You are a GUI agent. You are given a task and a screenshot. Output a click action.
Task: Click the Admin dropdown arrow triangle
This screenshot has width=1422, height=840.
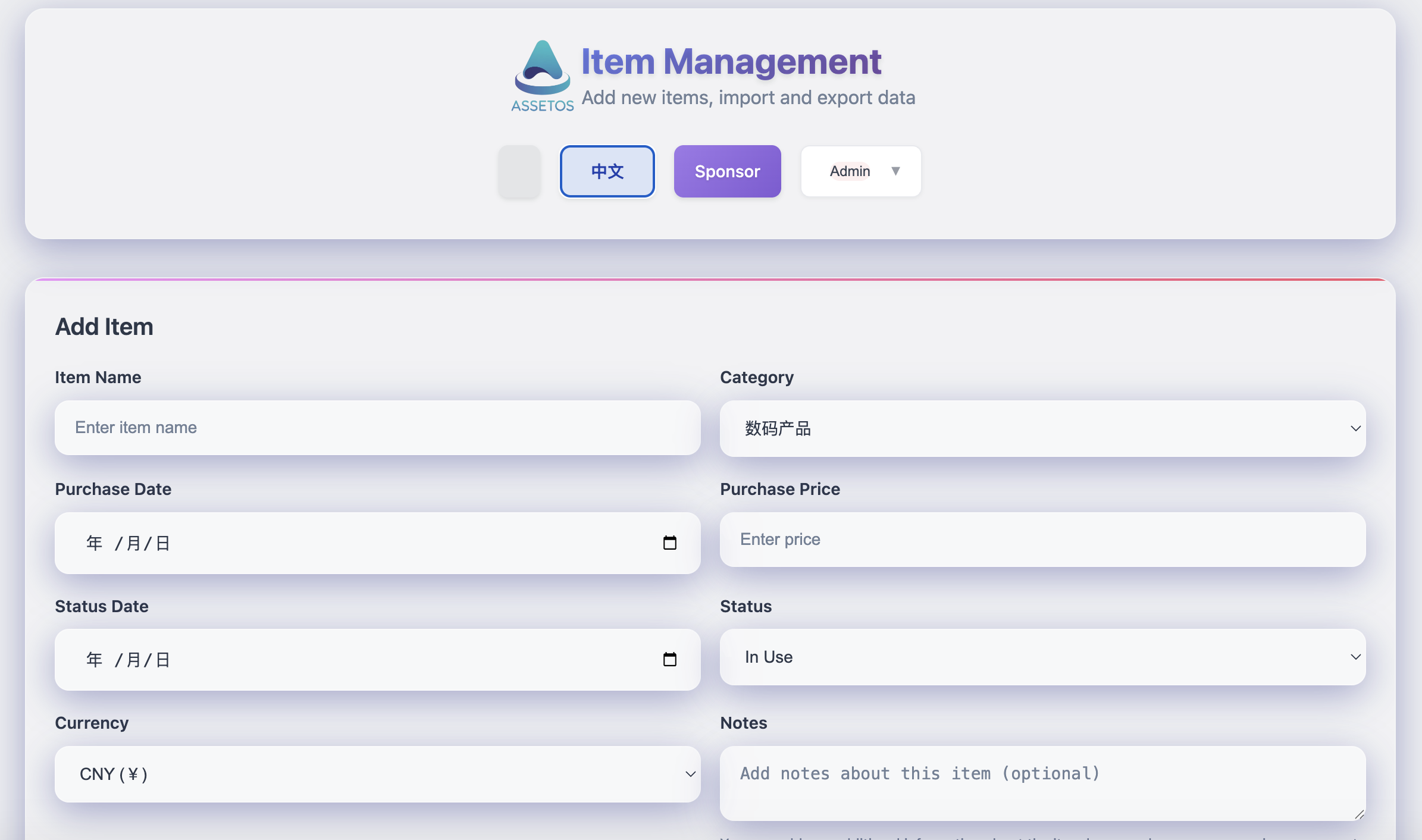click(x=897, y=171)
